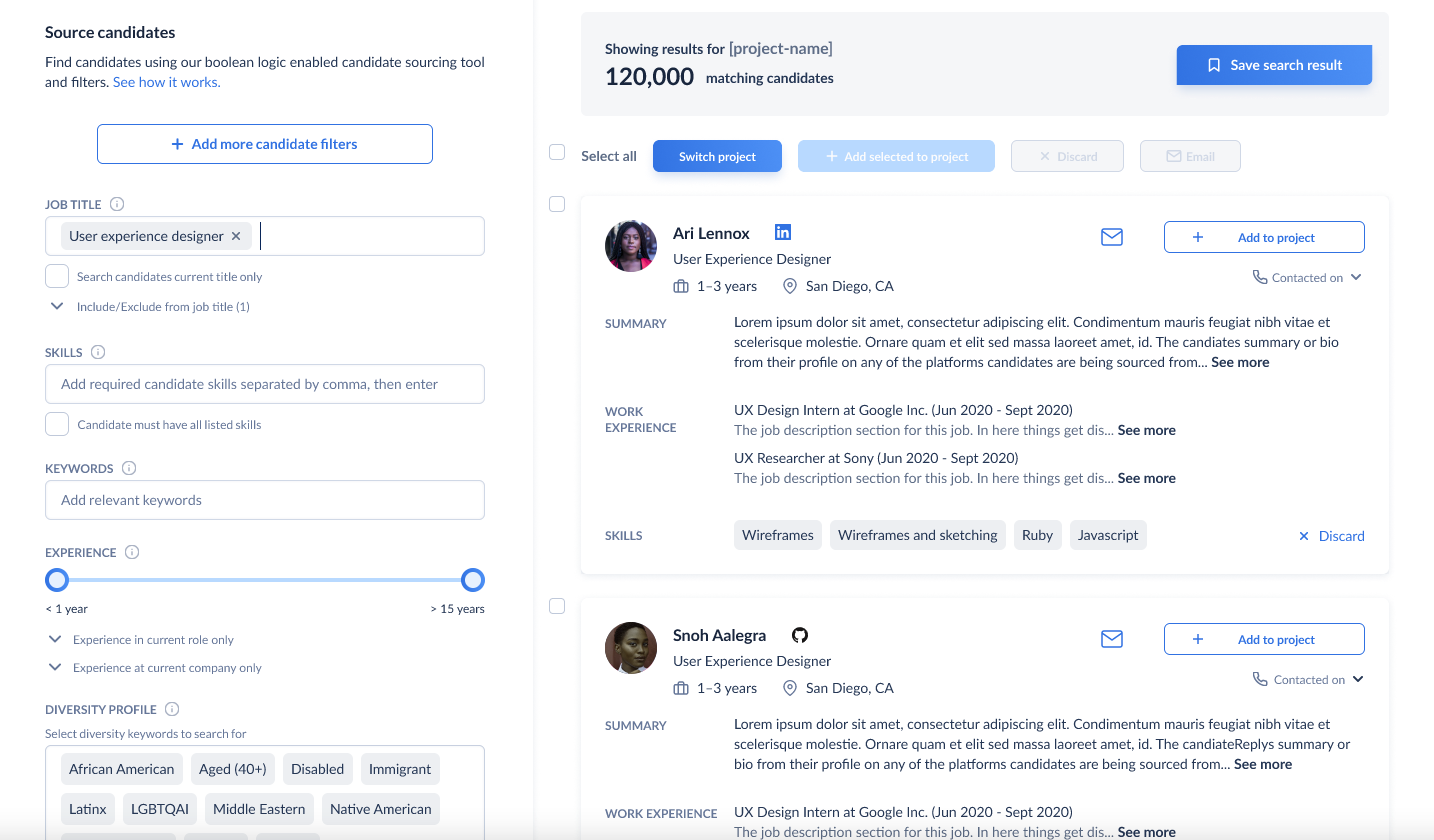Click Wireframes skill tag
1434x840 pixels.
pyautogui.click(x=778, y=535)
